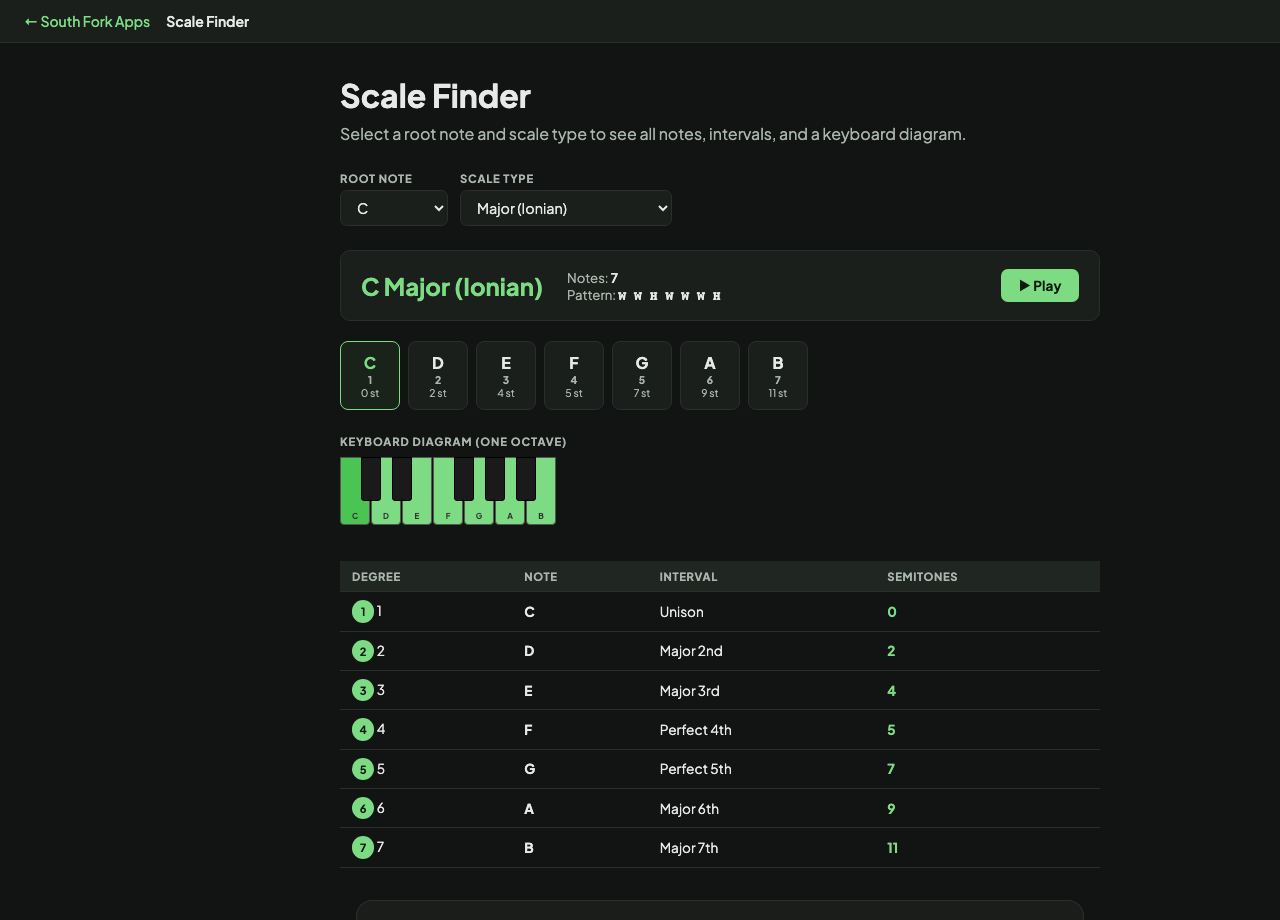
Task: Click the semitone value 11 in table
Action: click(892, 847)
